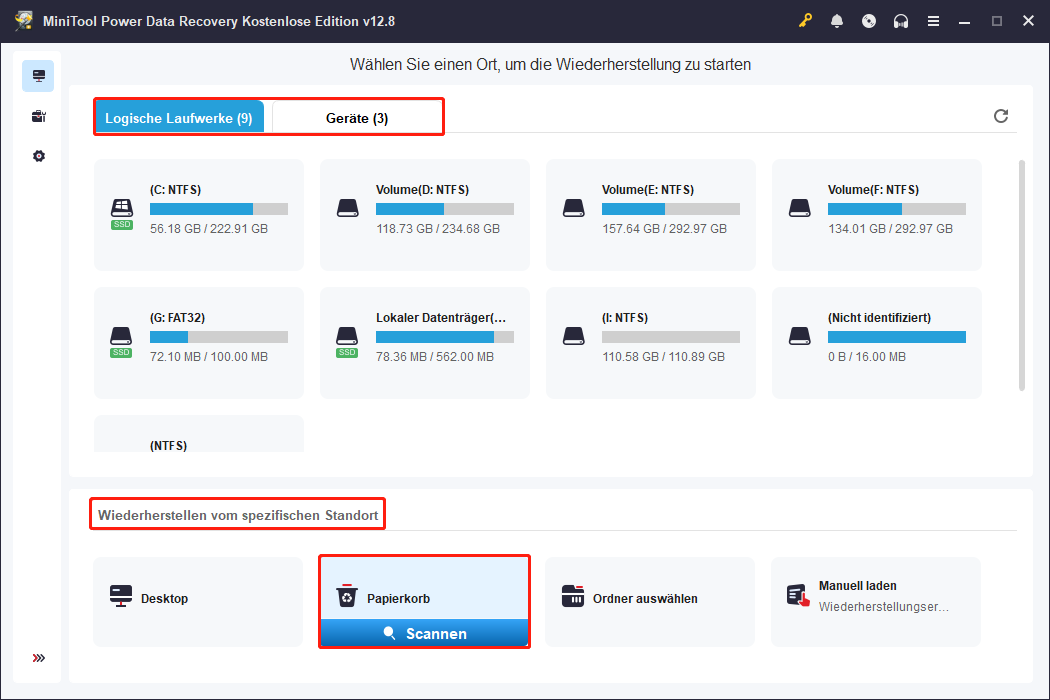1050x700 pixels.
Task: Open the hamburger menu in title bar
Action: coord(933,21)
